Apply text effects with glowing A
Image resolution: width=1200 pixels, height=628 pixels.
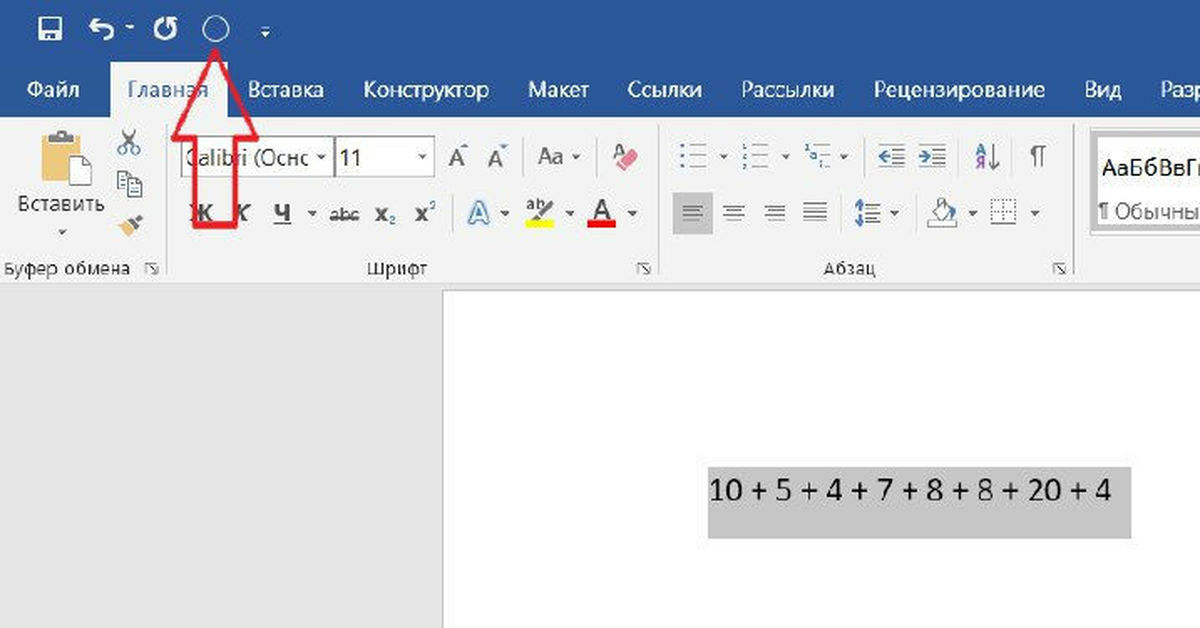pos(480,212)
